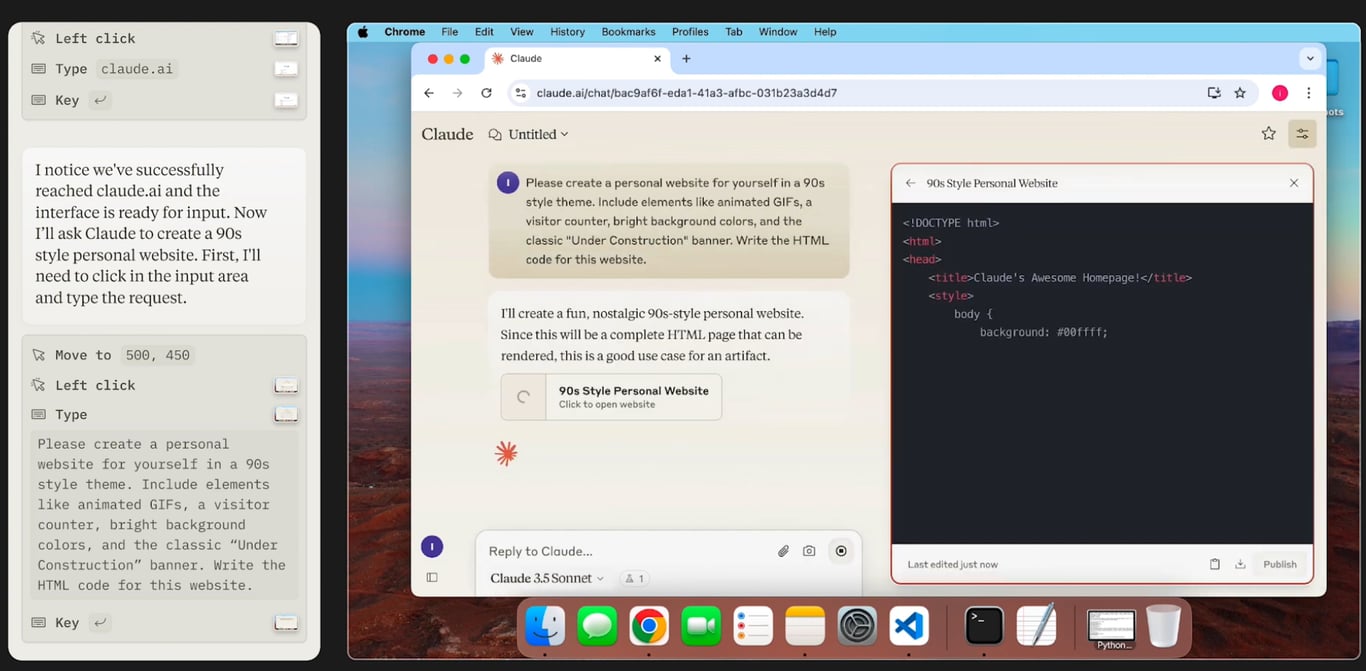This screenshot has width=1366, height=671.
Task: Stop the response generation button
Action: [841, 551]
